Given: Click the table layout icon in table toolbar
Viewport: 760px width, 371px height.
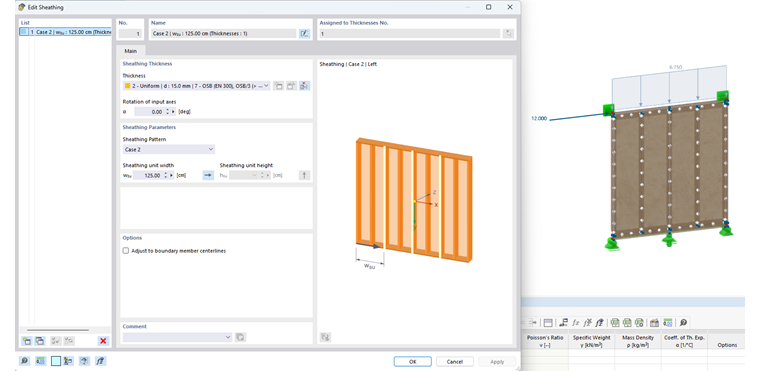Looking at the screenshot, I should pos(548,323).
